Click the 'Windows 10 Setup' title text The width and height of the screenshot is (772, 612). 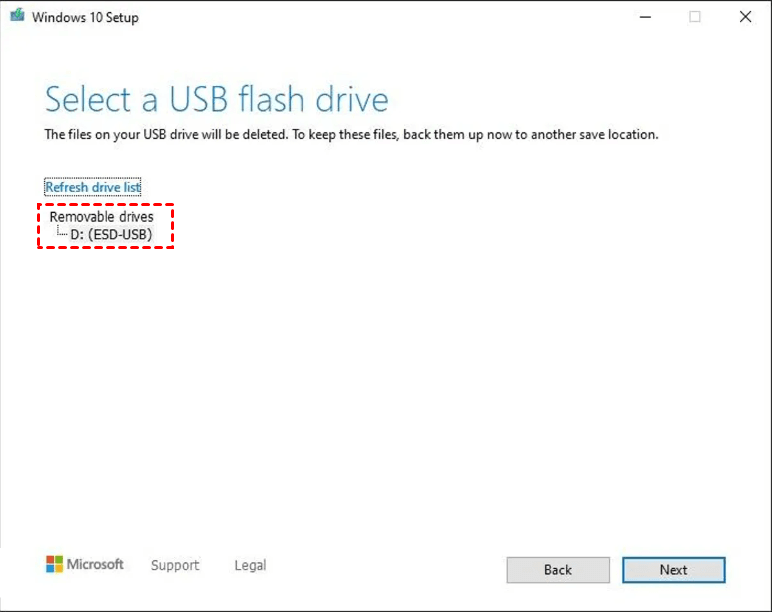(x=85, y=17)
